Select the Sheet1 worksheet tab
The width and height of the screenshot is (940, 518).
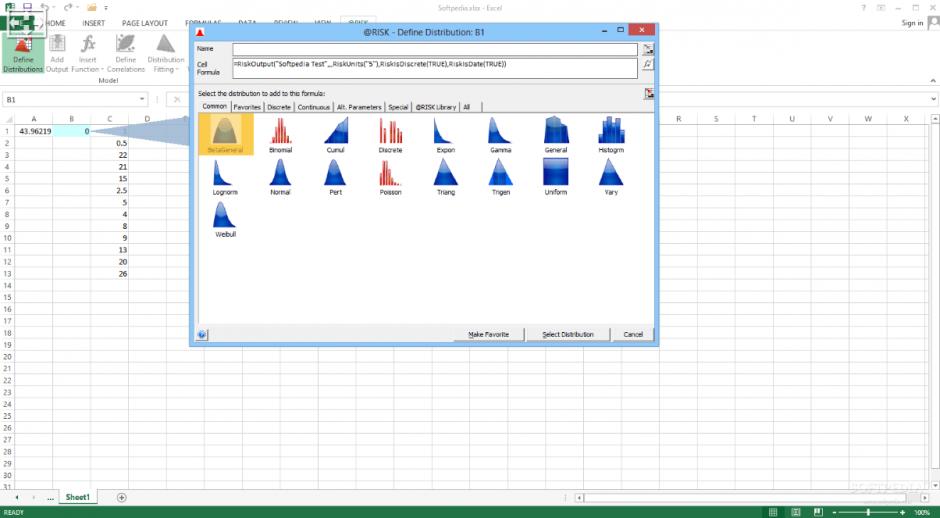[x=77, y=498]
